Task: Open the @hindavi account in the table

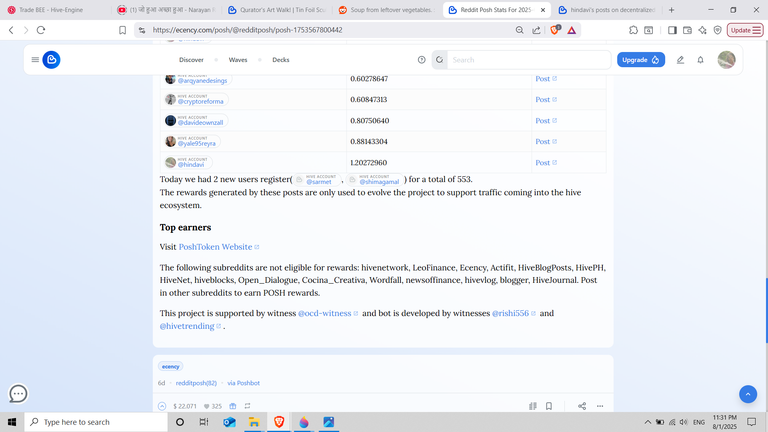Action: [x=189, y=162]
